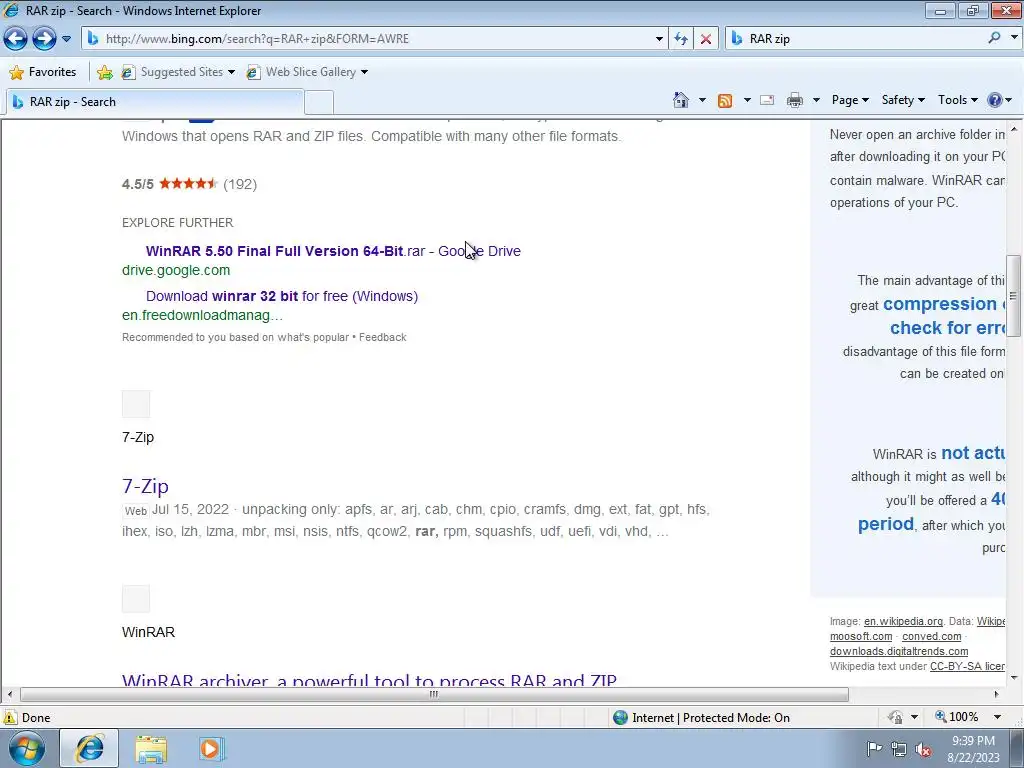Stop loading with the red X icon

click(706, 39)
